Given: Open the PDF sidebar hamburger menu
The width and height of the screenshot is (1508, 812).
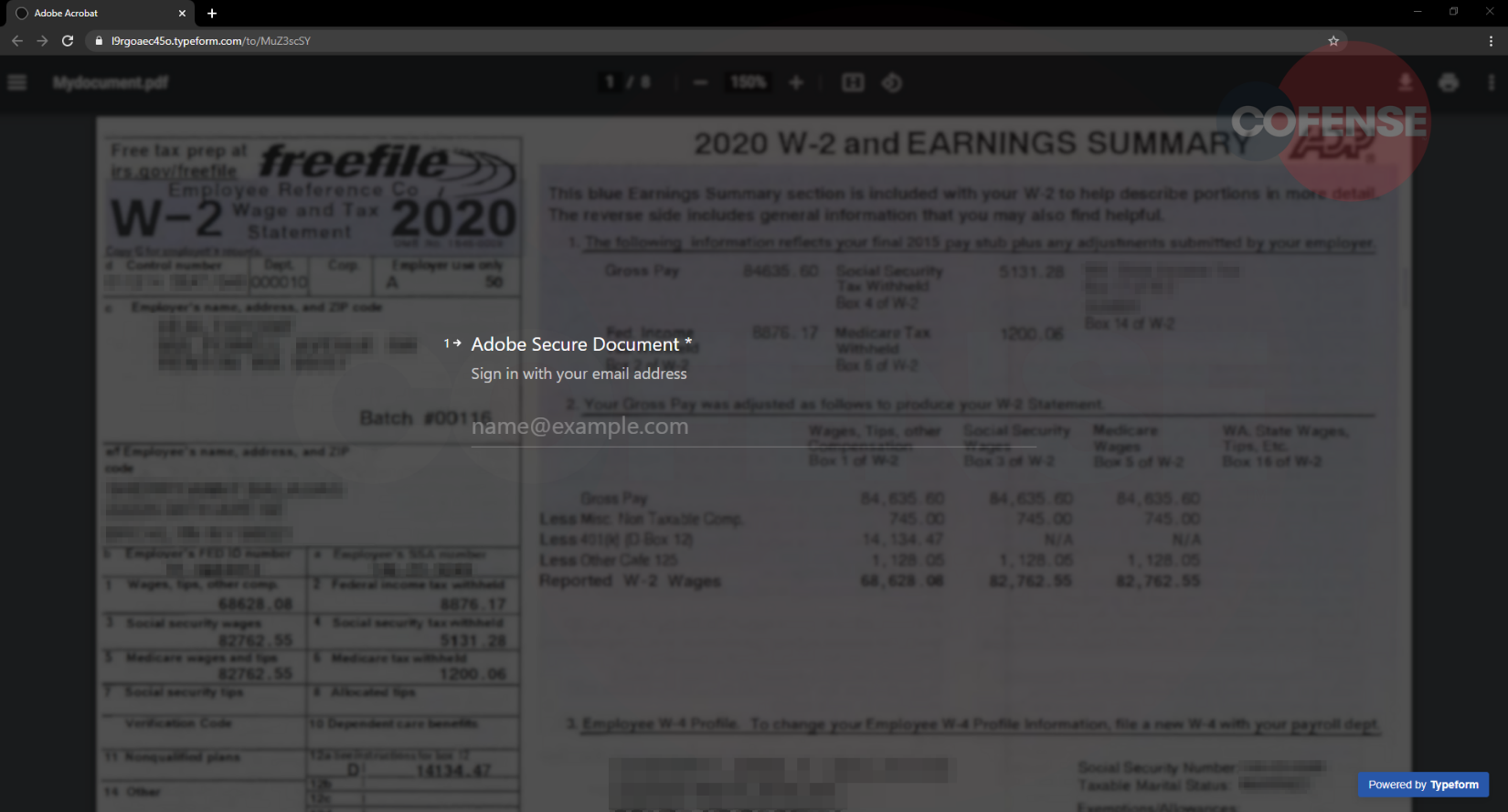Looking at the screenshot, I should [16, 83].
